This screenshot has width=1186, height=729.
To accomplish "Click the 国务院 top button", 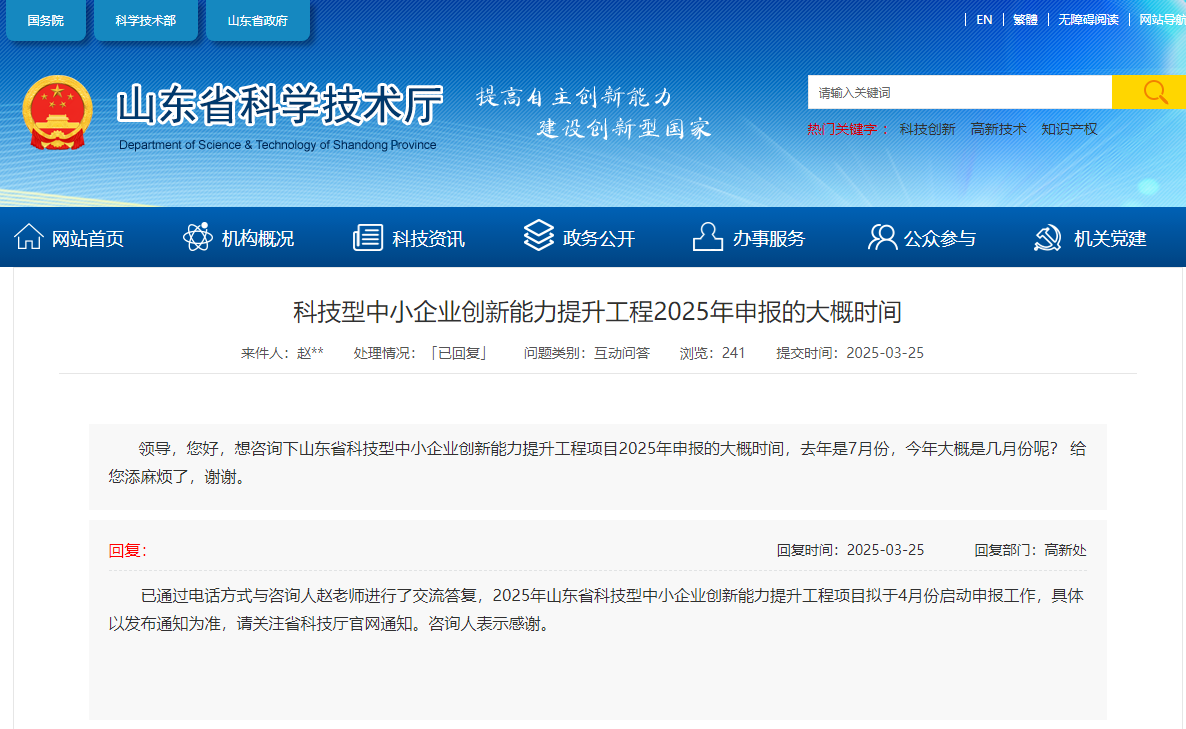I will pos(45,20).
